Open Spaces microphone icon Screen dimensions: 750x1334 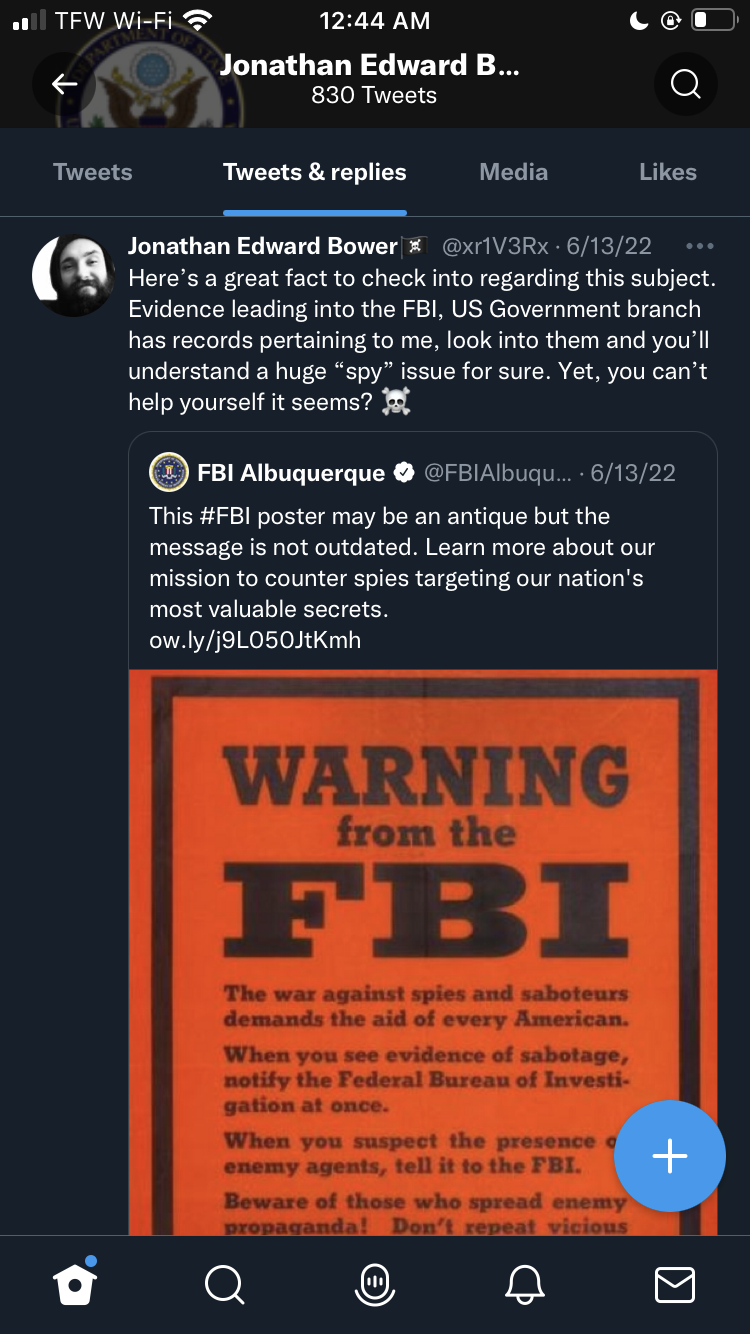click(x=375, y=1284)
